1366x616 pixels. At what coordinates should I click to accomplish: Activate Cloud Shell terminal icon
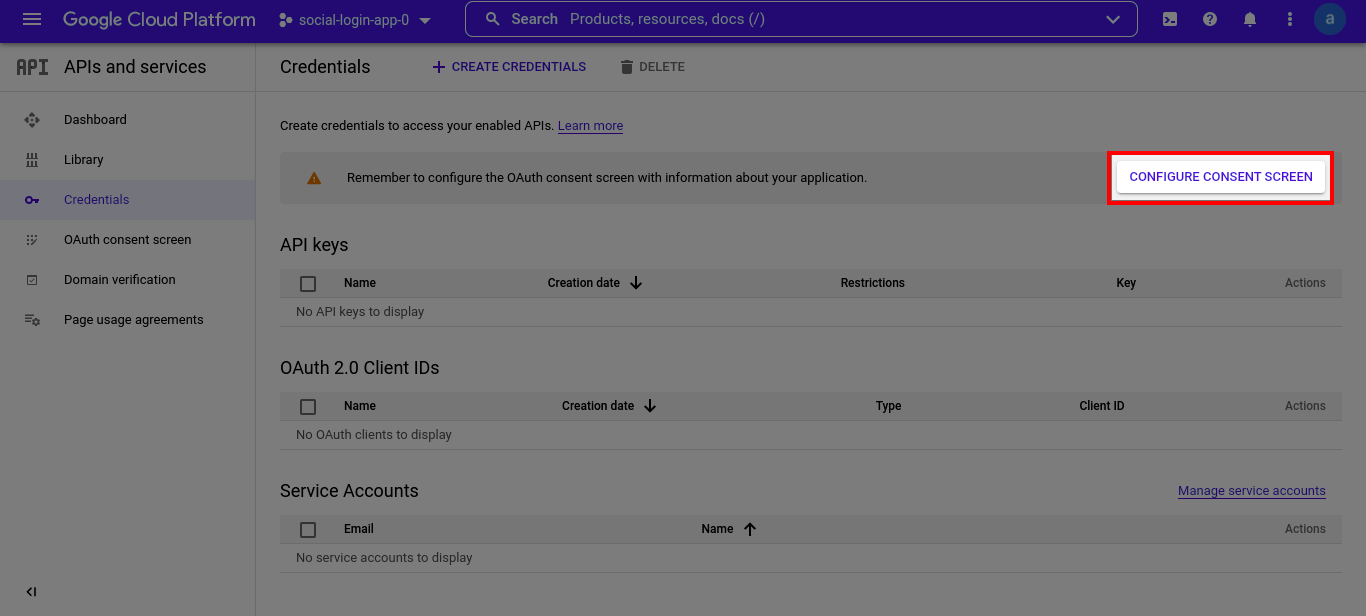pyautogui.click(x=1170, y=19)
